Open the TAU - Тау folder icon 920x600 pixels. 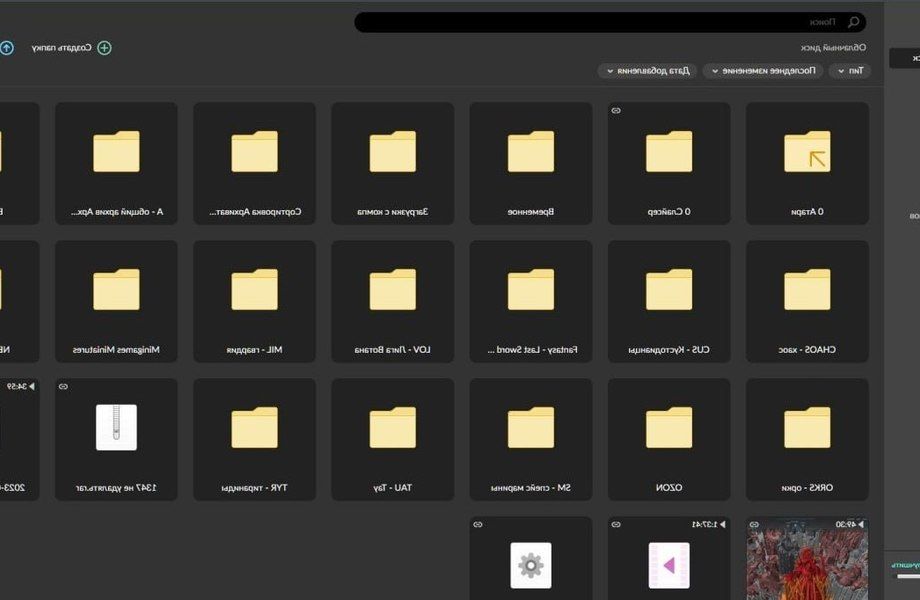click(393, 427)
